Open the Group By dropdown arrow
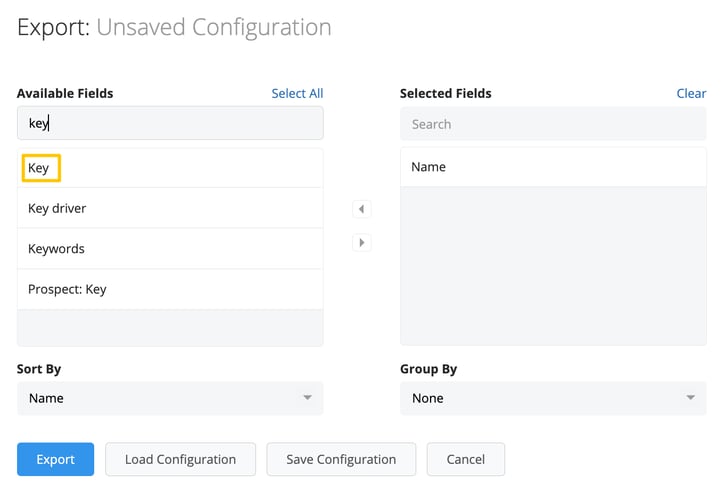 tap(690, 398)
